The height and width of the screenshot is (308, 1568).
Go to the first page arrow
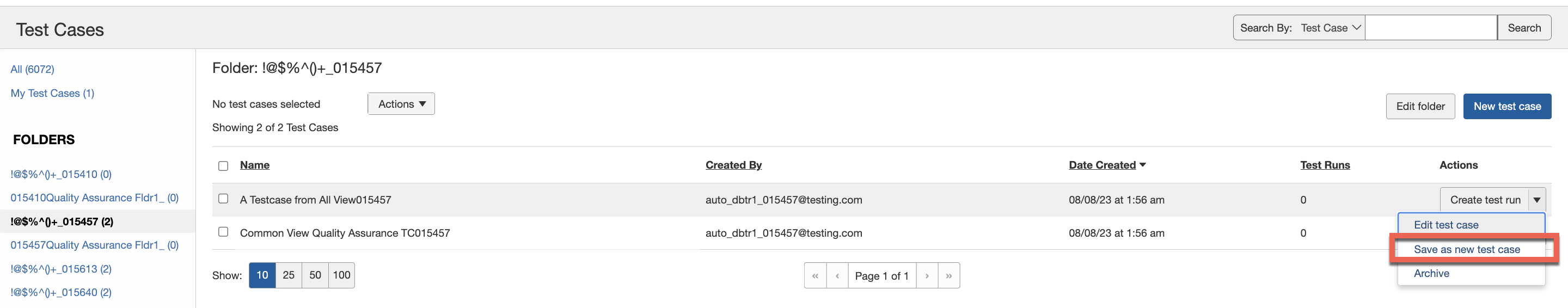[x=815, y=276]
